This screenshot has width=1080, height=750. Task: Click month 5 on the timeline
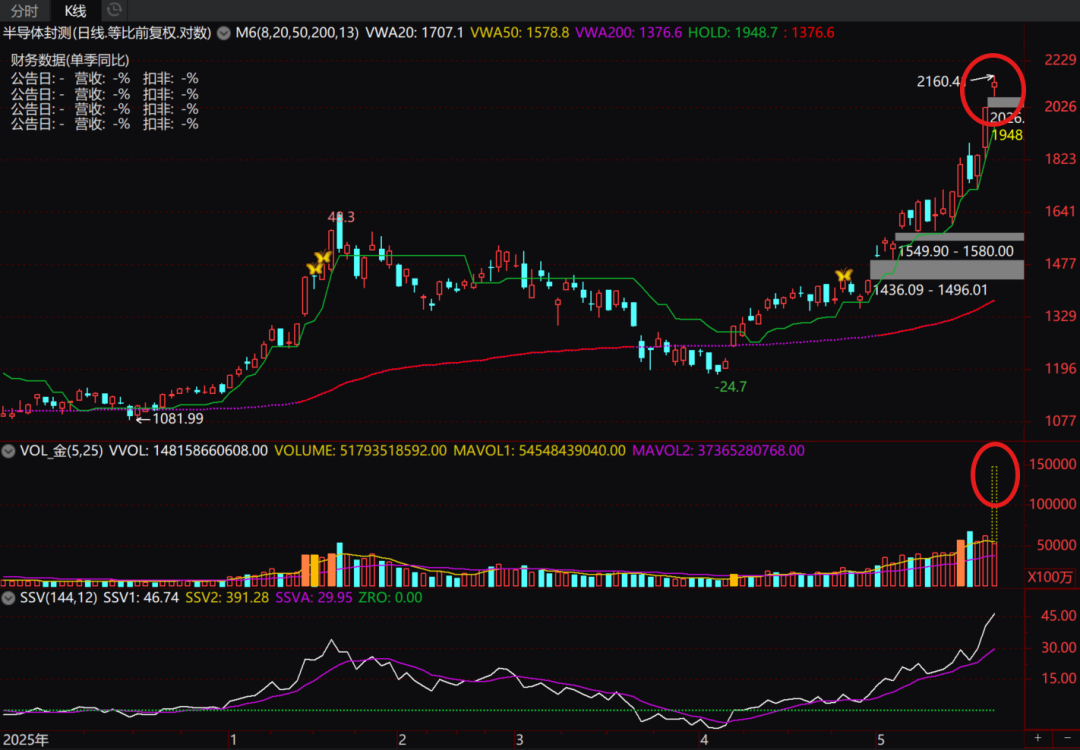point(880,740)
